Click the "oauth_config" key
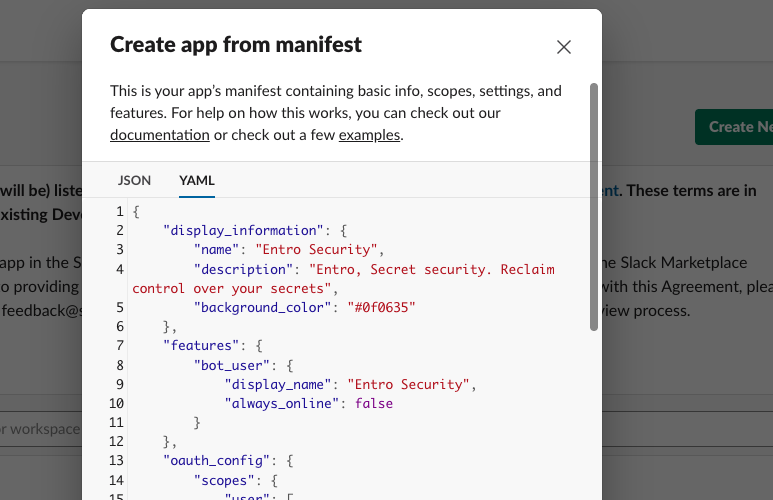This screenshot has width=773, height=500. coord(216,461)
